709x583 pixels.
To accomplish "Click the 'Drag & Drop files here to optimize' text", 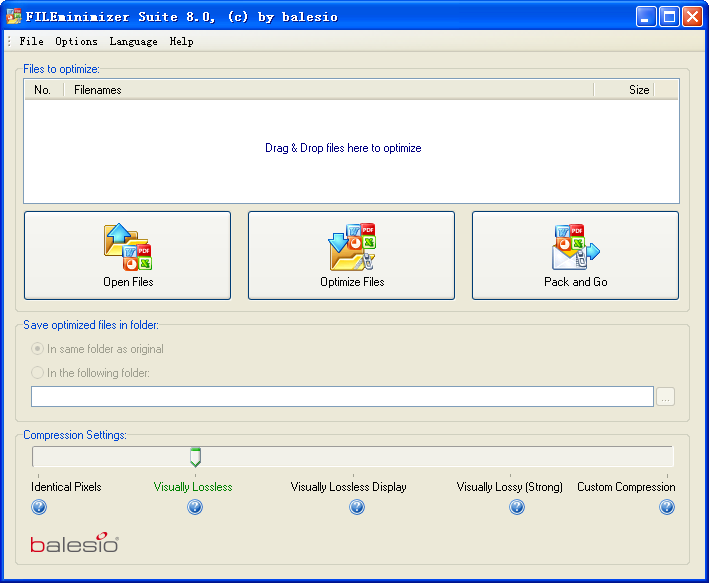I will 343,148.
